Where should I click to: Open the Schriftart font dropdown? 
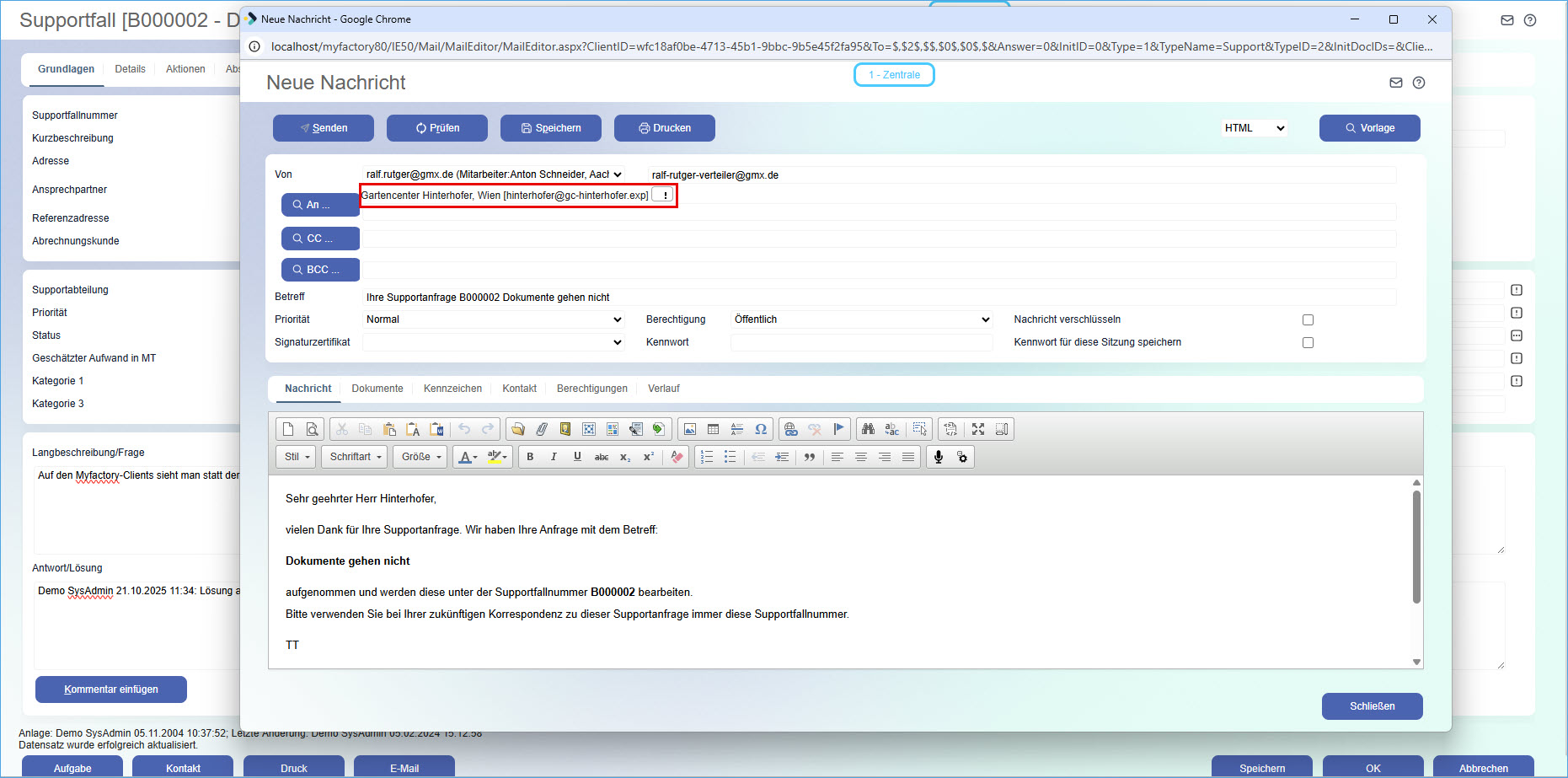point(355,457)
